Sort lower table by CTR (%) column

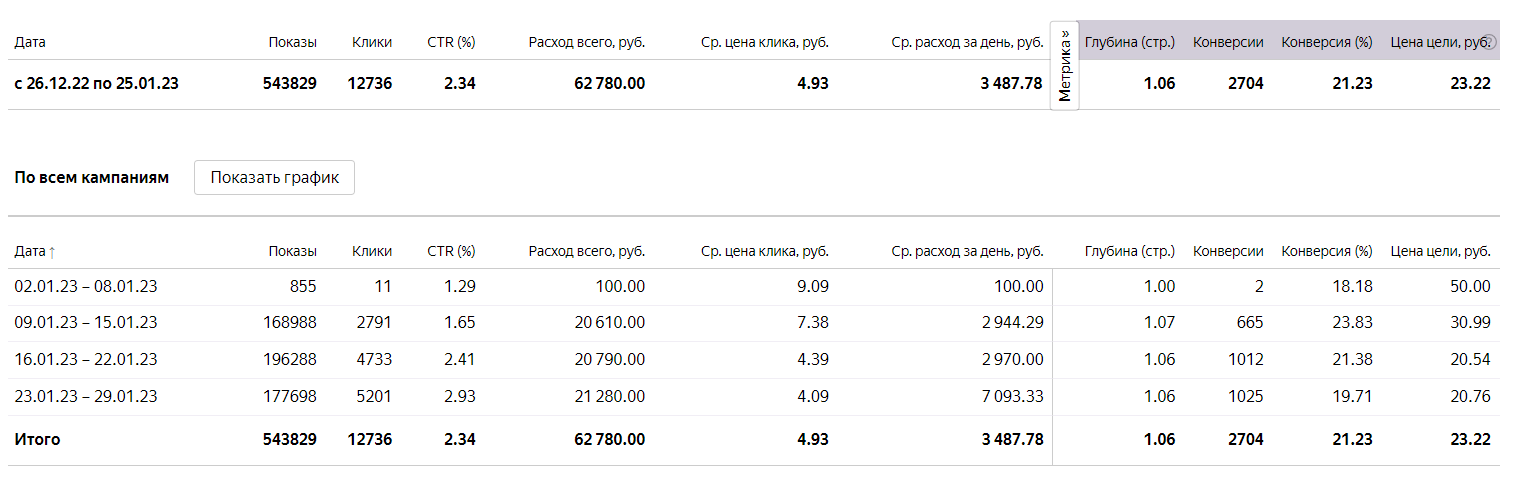451,251
